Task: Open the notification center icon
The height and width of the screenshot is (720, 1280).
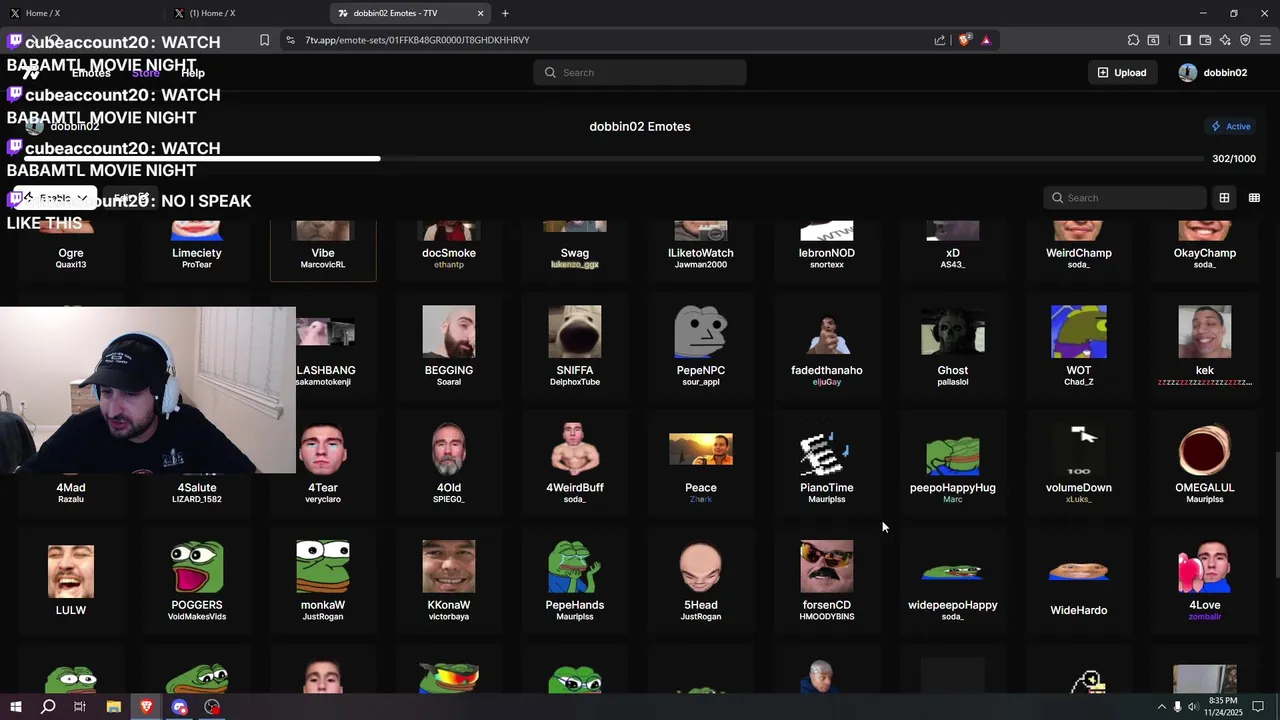Action: click(x=1258, y=707)
